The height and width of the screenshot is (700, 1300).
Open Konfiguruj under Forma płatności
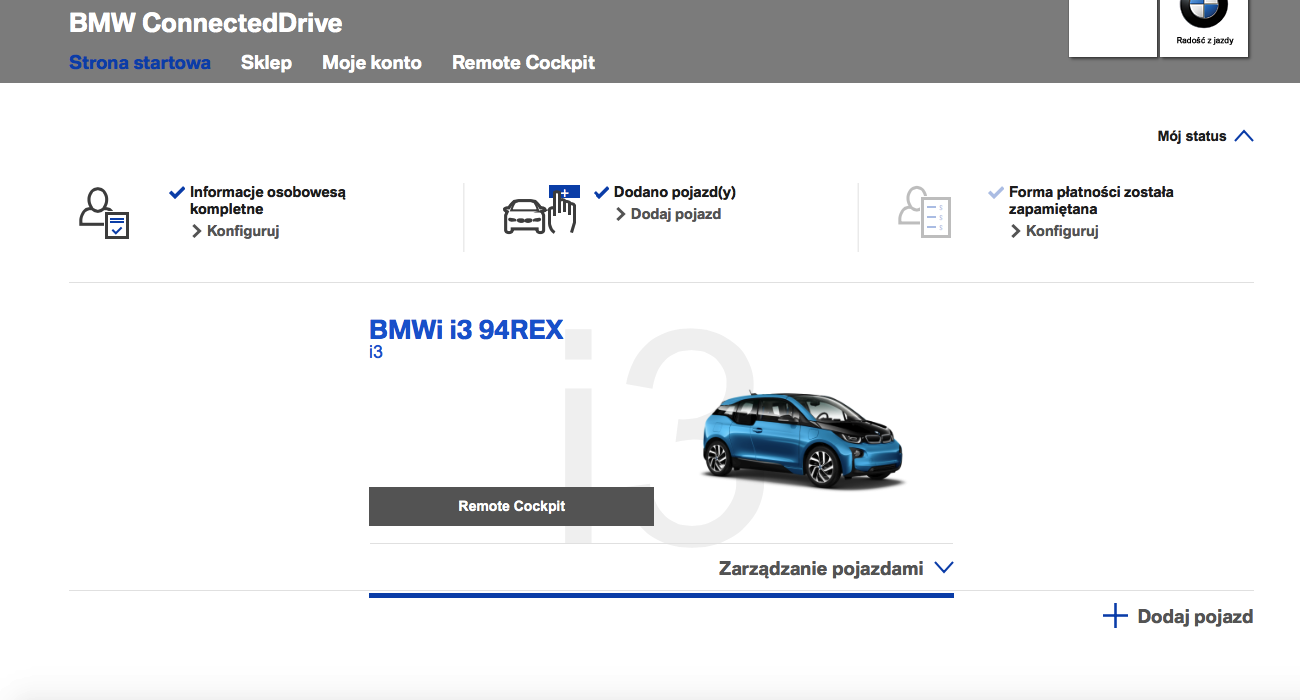pyautogui.click(x=1055, y=231)
